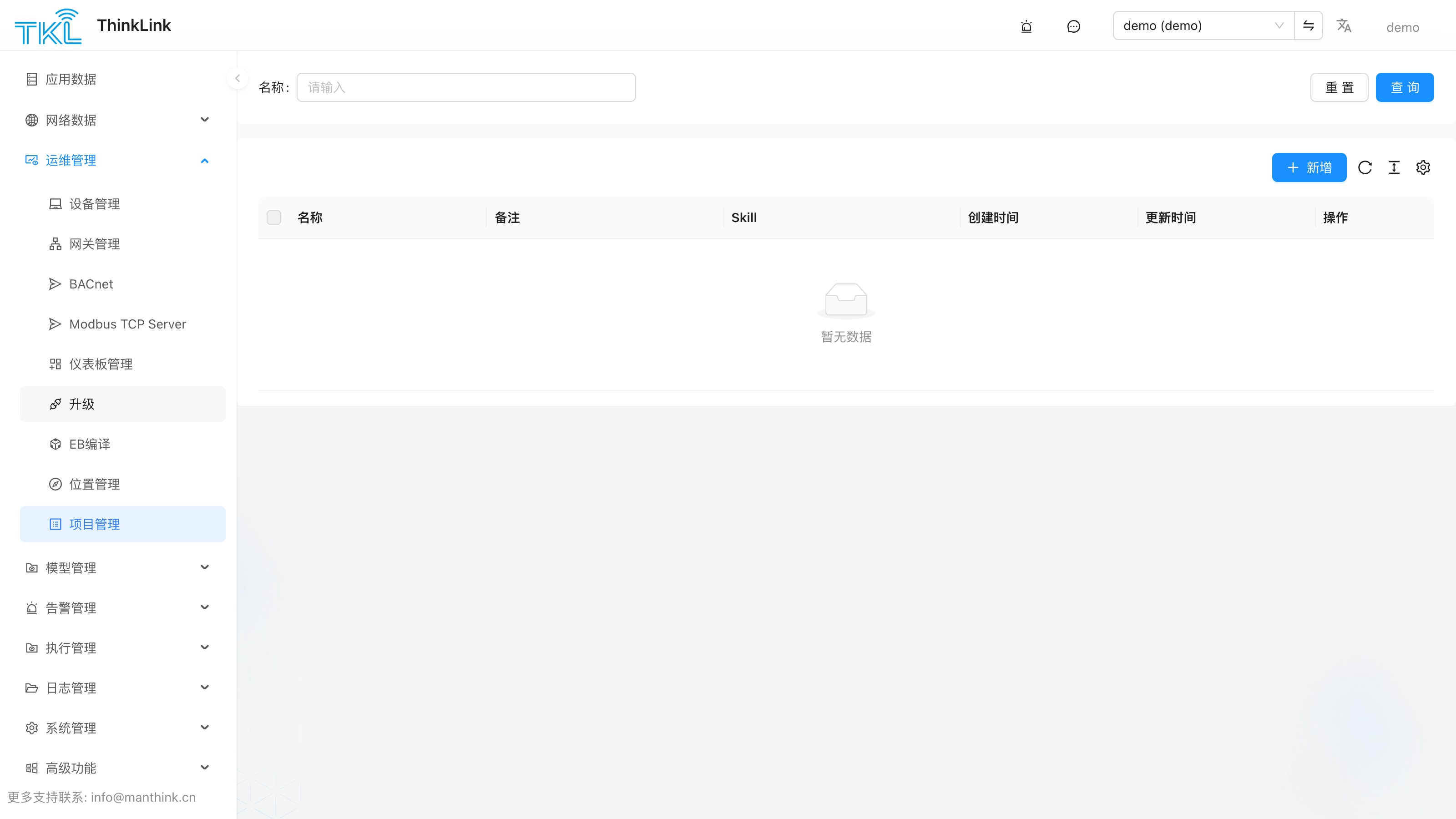Click the folder icon for 执行管理

point(32,648)
